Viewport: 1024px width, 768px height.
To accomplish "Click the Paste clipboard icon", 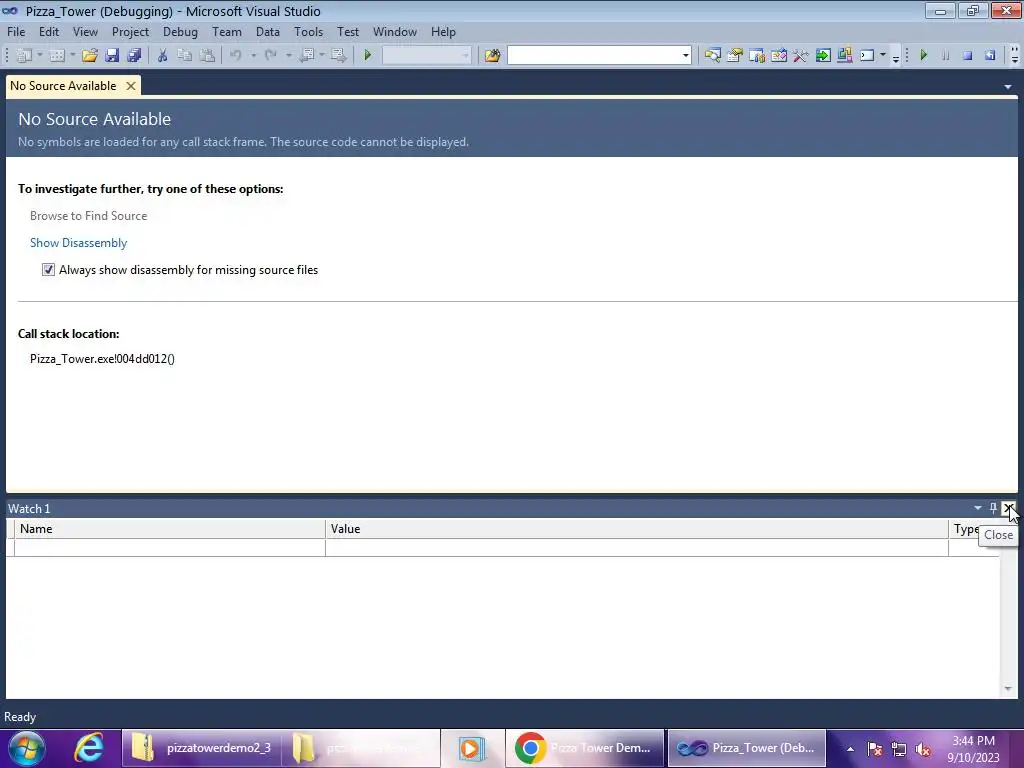I will tap(207, 56).
